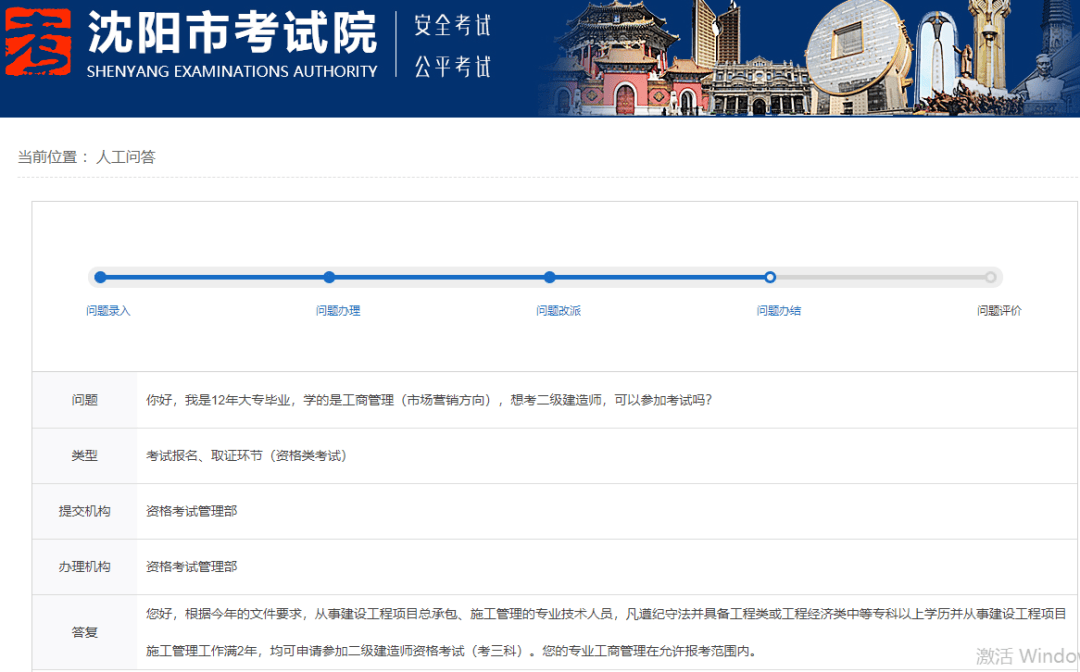This screenshot has height=672, width=1080.
Task: Click the 问题改派 step label
Action: coord(558,311)
